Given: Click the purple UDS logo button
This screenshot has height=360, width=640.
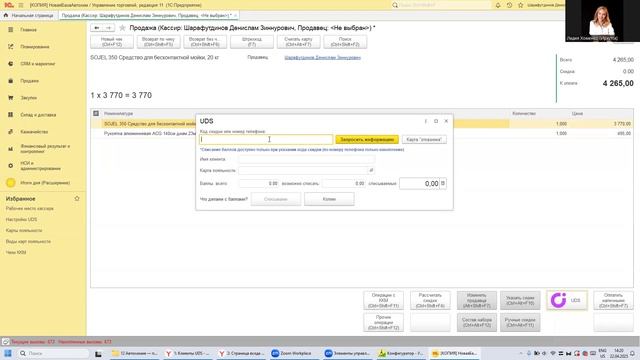Looking at the screenshot, I should coord(567,300).
